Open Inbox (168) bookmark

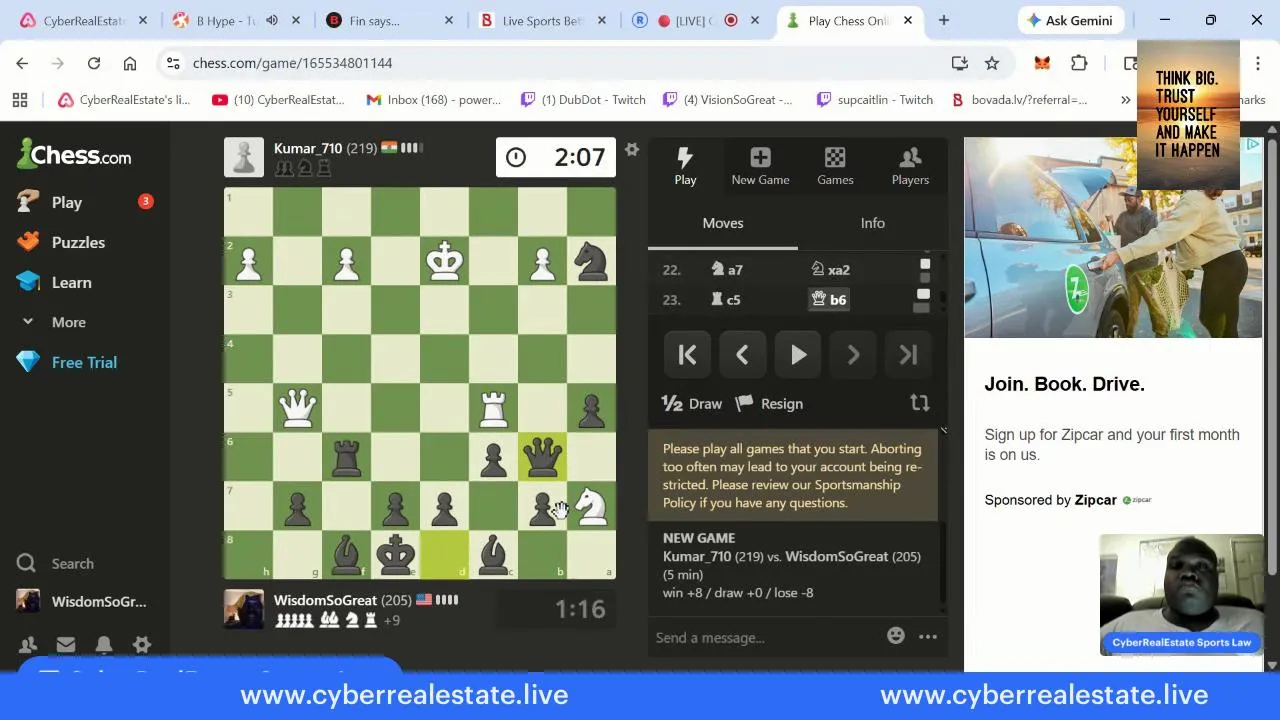pos(433,99)
